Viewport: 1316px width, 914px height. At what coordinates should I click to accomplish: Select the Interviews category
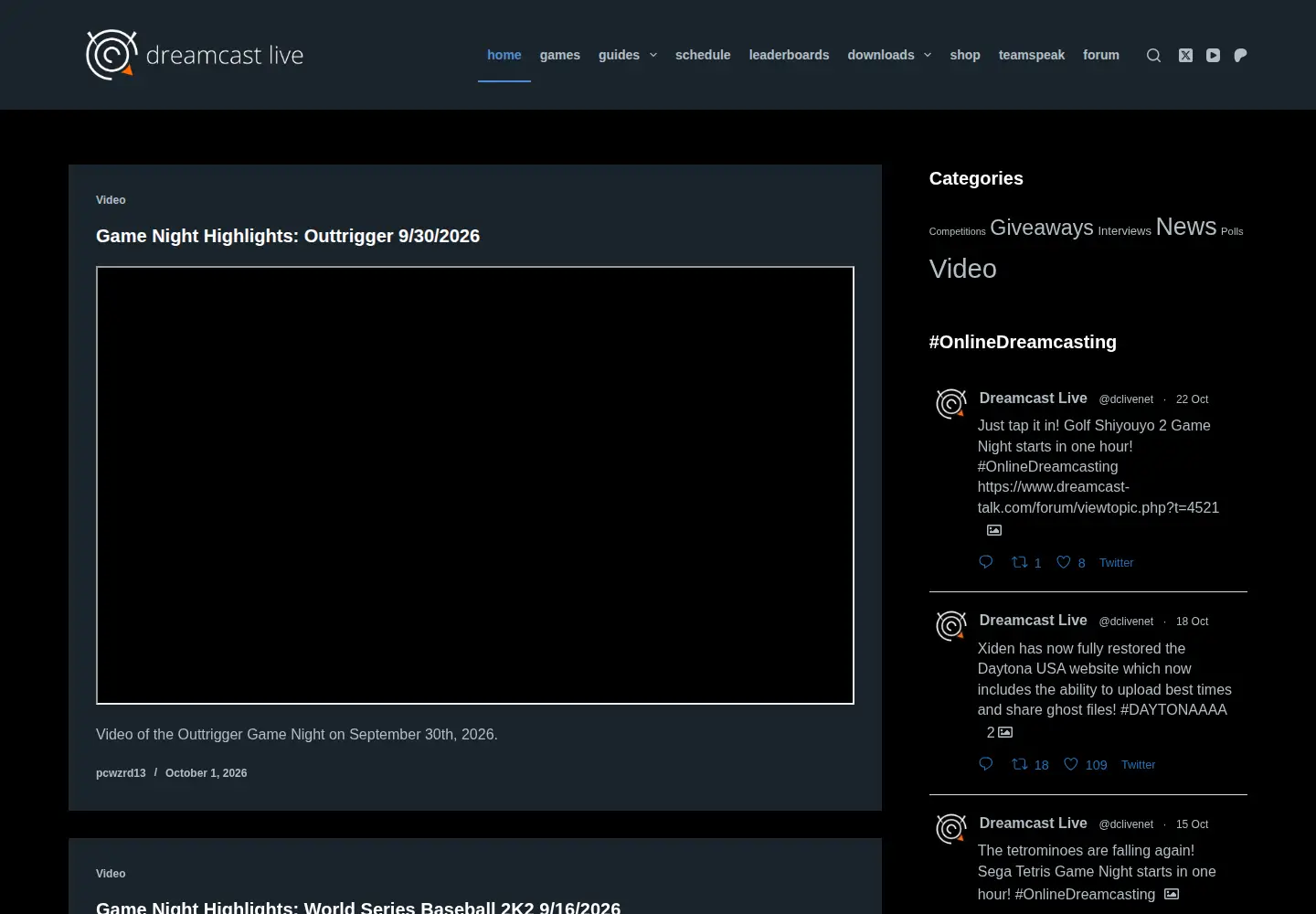click(x=1124, y=231)
